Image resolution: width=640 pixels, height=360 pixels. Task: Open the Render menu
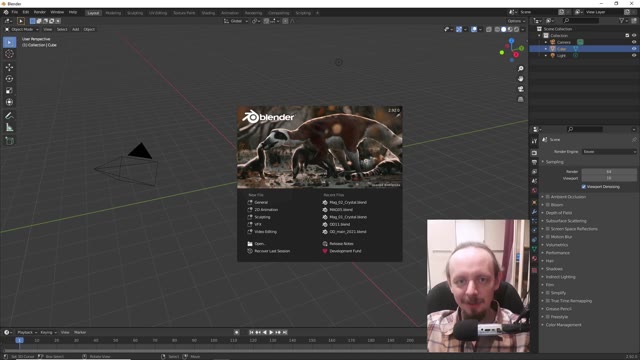coord(40,12)
